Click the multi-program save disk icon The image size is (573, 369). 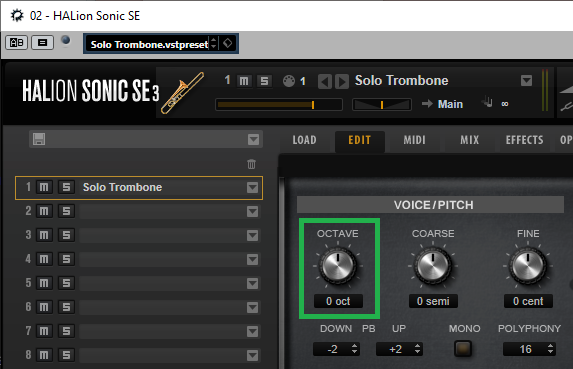coord(39,139)
